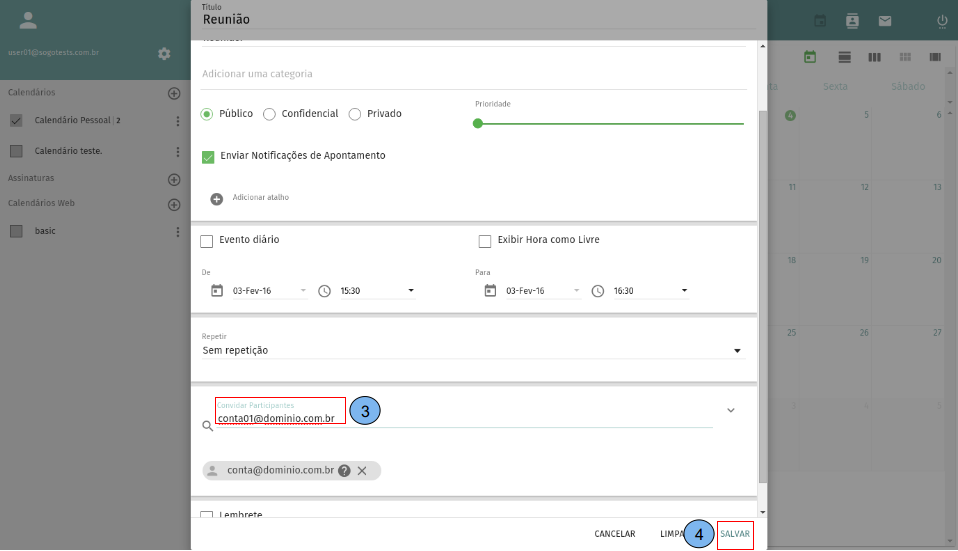
Task: Click the start date calendar icon
Action: point(217,291)
